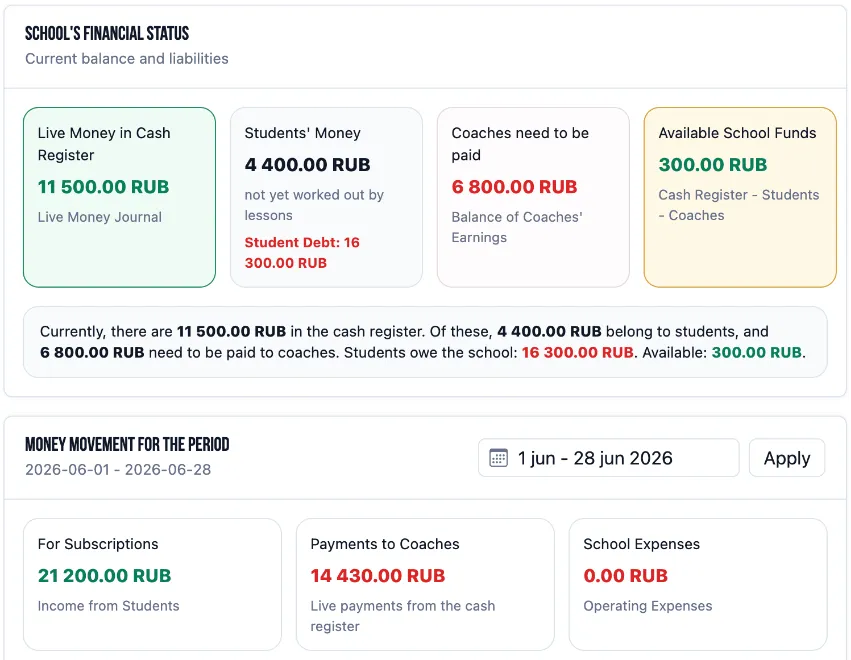Click the 4 400.00 RUB students' money value

[x=307, y=164]
